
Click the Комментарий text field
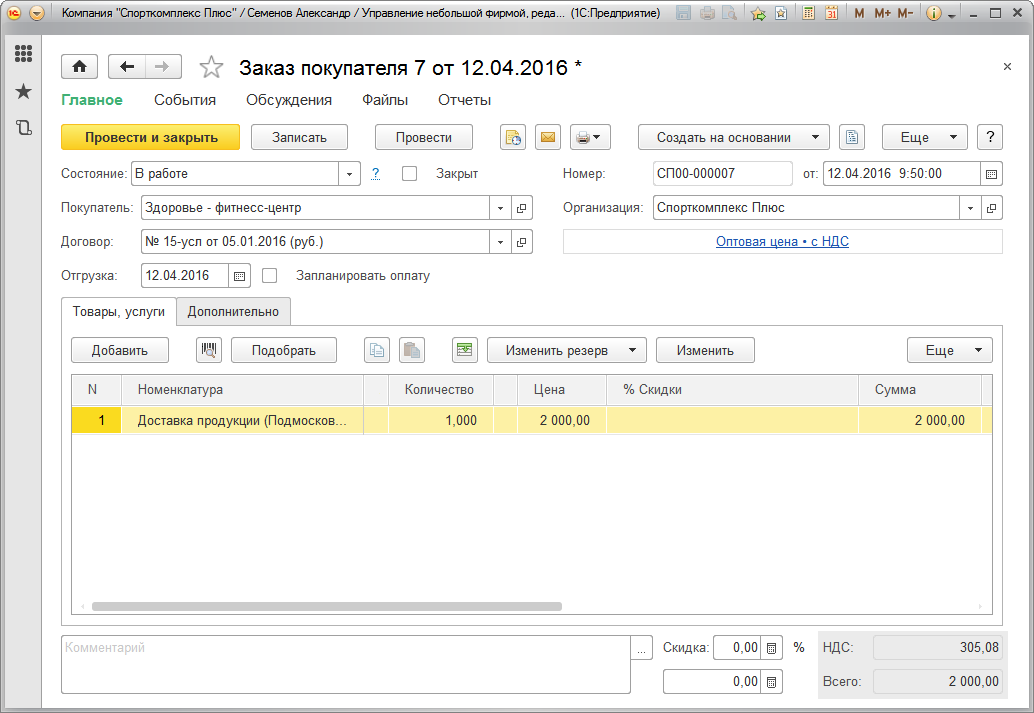345,664
